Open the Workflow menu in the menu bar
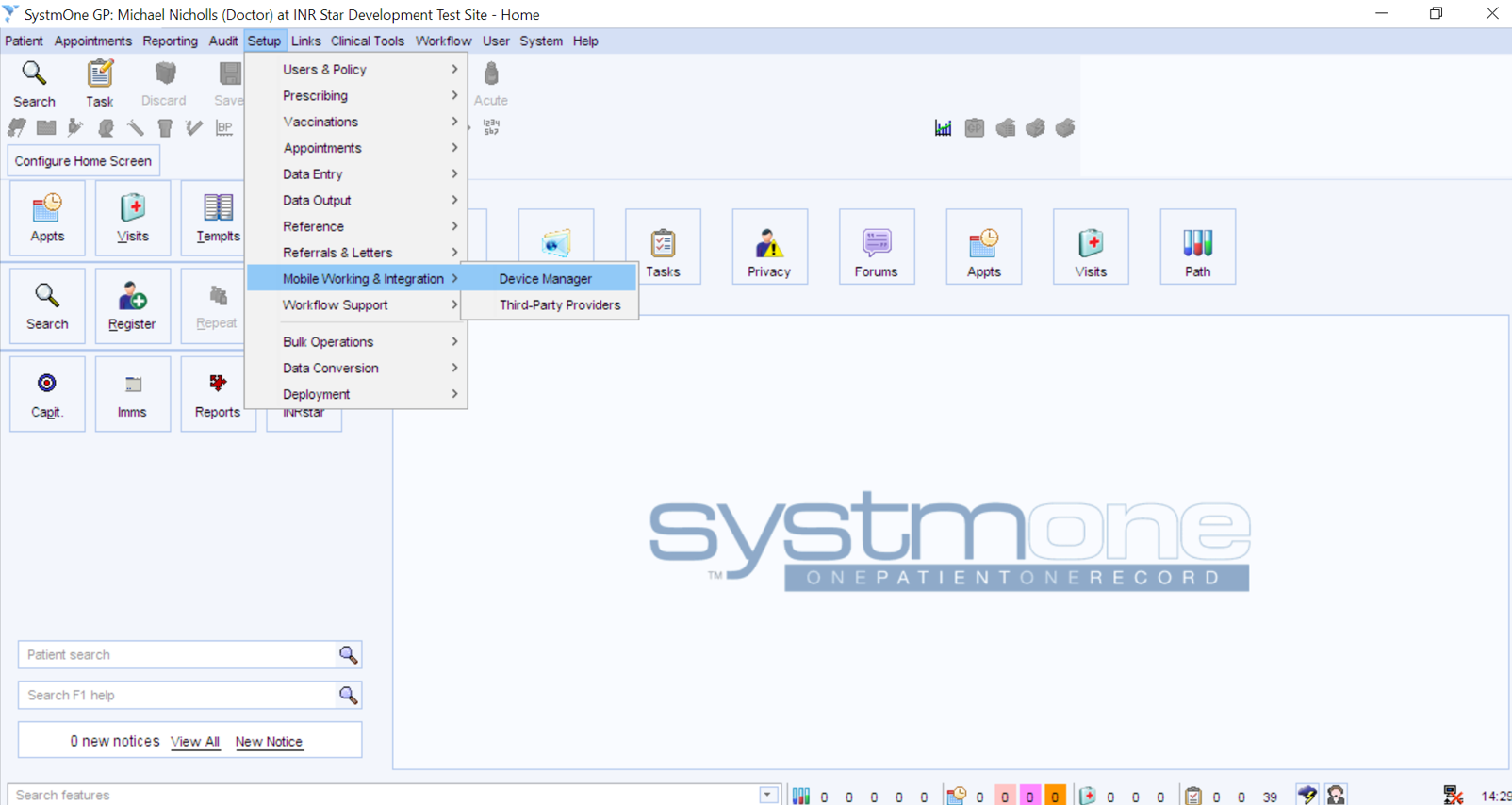The width and height of the screenshot is (1512, 805). click(443, 41)
